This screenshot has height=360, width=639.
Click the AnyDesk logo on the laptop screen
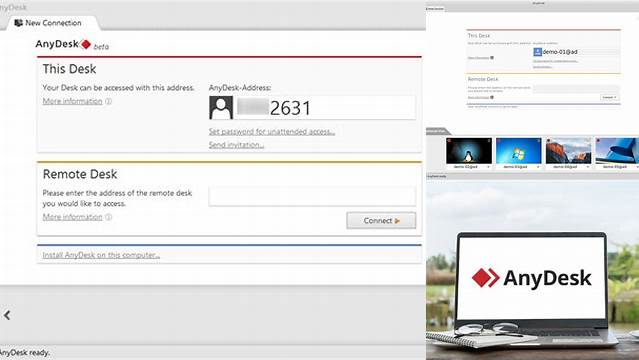click(531, 278)
